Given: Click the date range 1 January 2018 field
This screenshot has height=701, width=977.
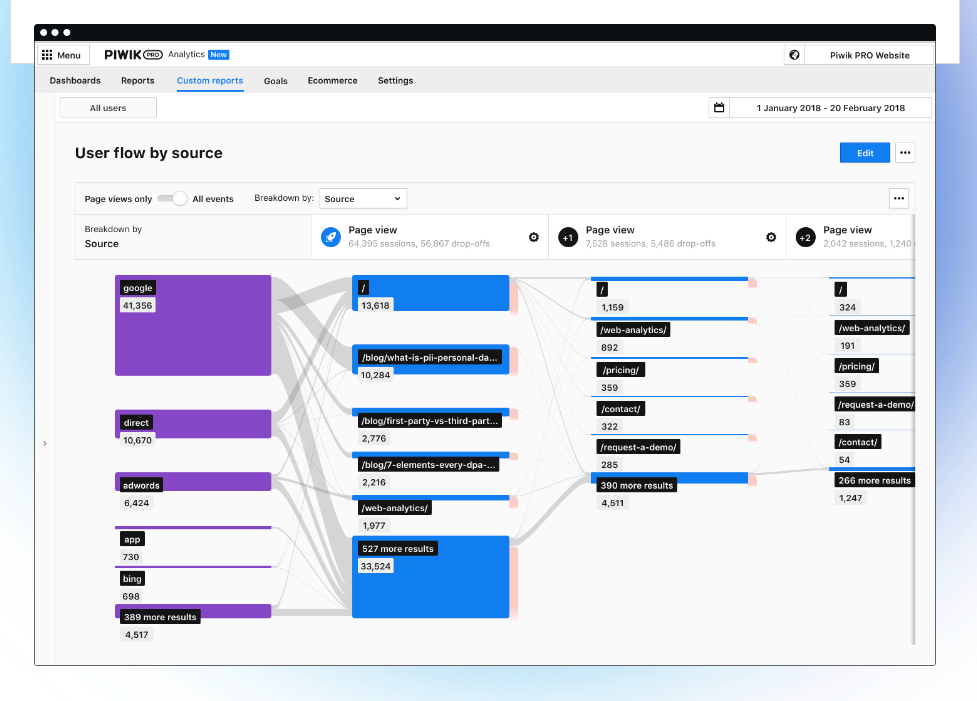Looking at the screenshot, I should pyautogui.click(x=831, y=107).
